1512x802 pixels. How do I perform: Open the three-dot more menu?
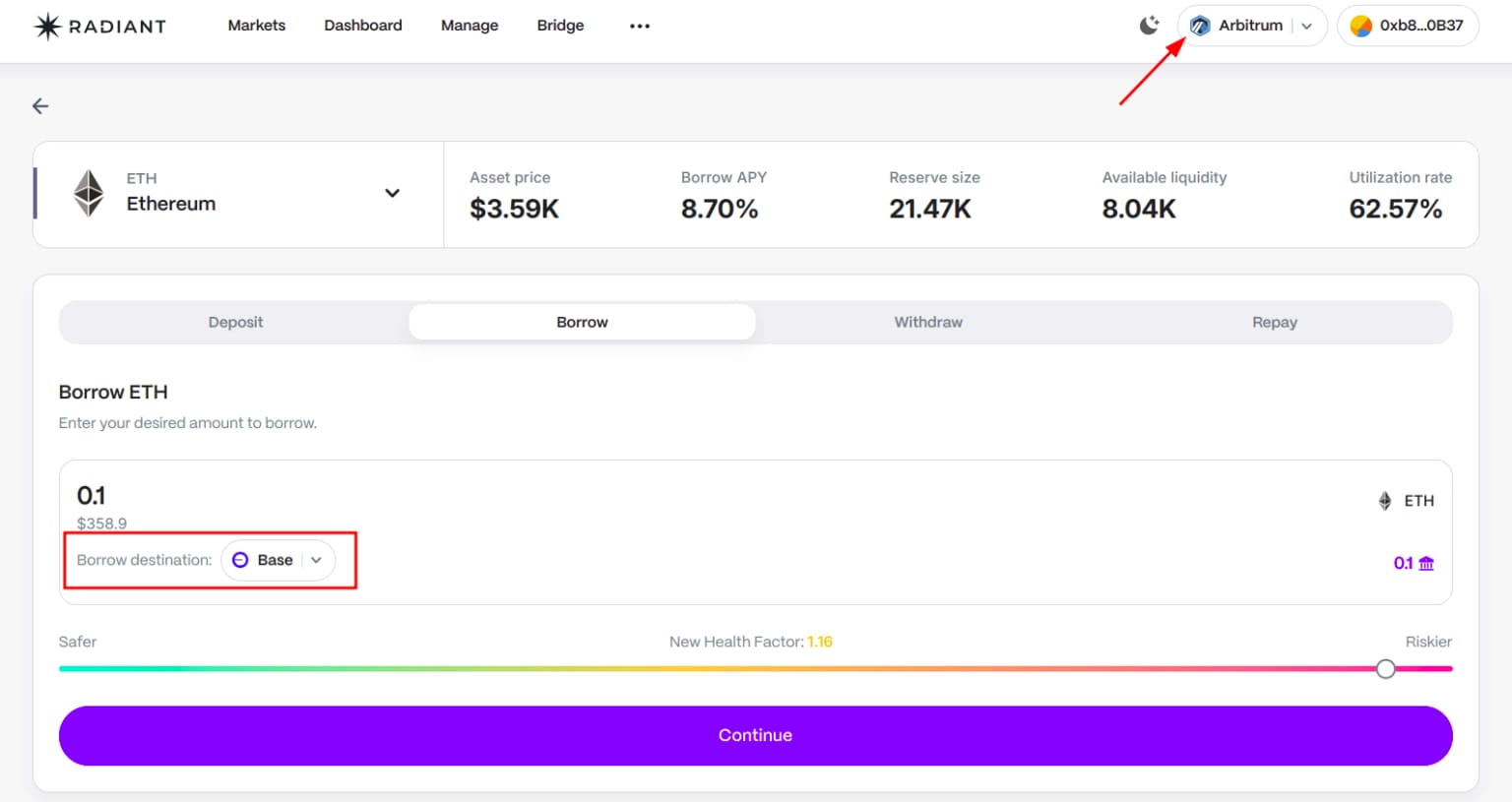[640, 26]
